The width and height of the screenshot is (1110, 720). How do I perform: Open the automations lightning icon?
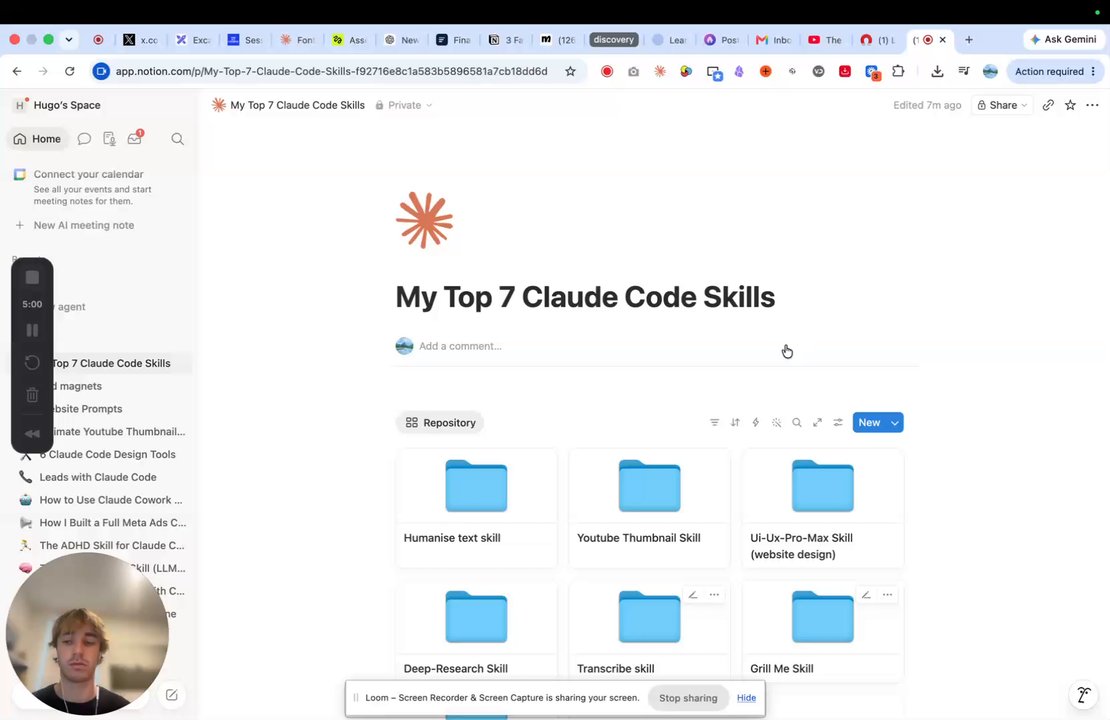755,423
